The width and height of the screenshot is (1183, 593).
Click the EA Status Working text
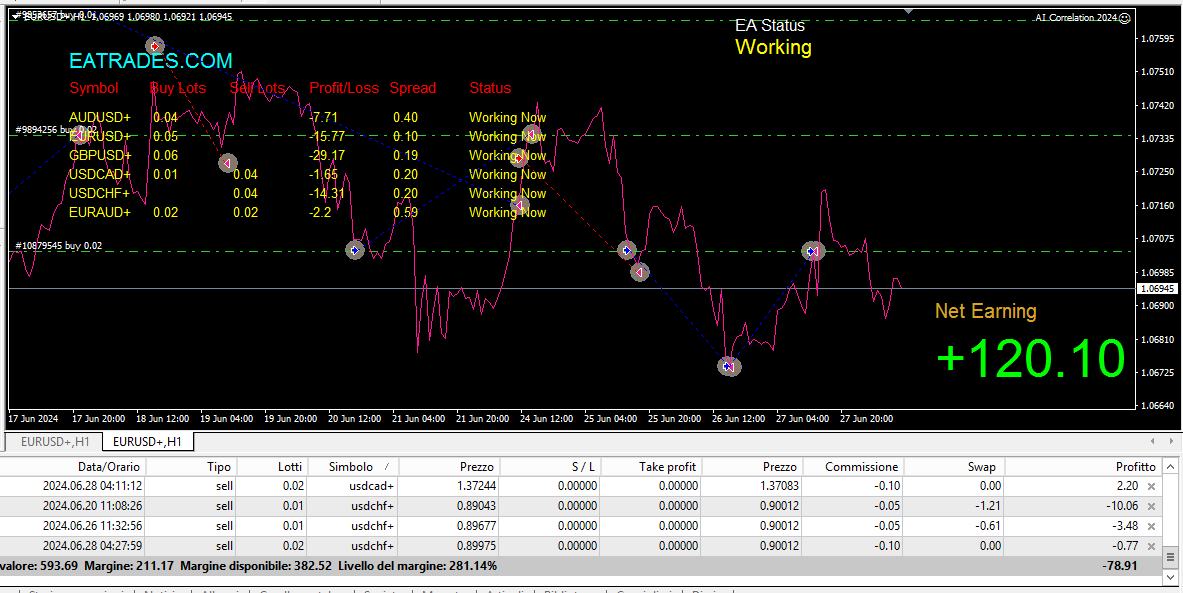tap(773, 48)
